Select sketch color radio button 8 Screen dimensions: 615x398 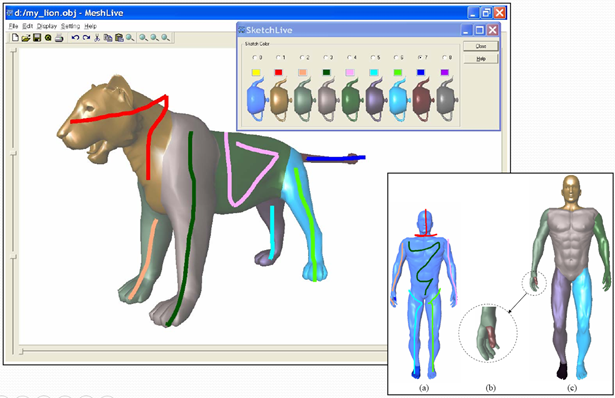click(x=446, y=57)
